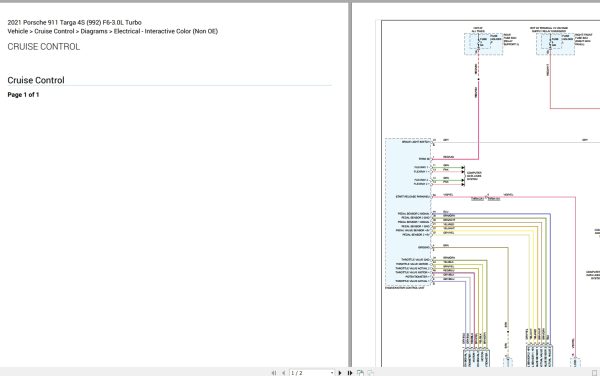Click the greyed-out page layout icon in the toolbar
This screenshot has width=600, height=376.
pyautogui.click(x=370, y=373)
